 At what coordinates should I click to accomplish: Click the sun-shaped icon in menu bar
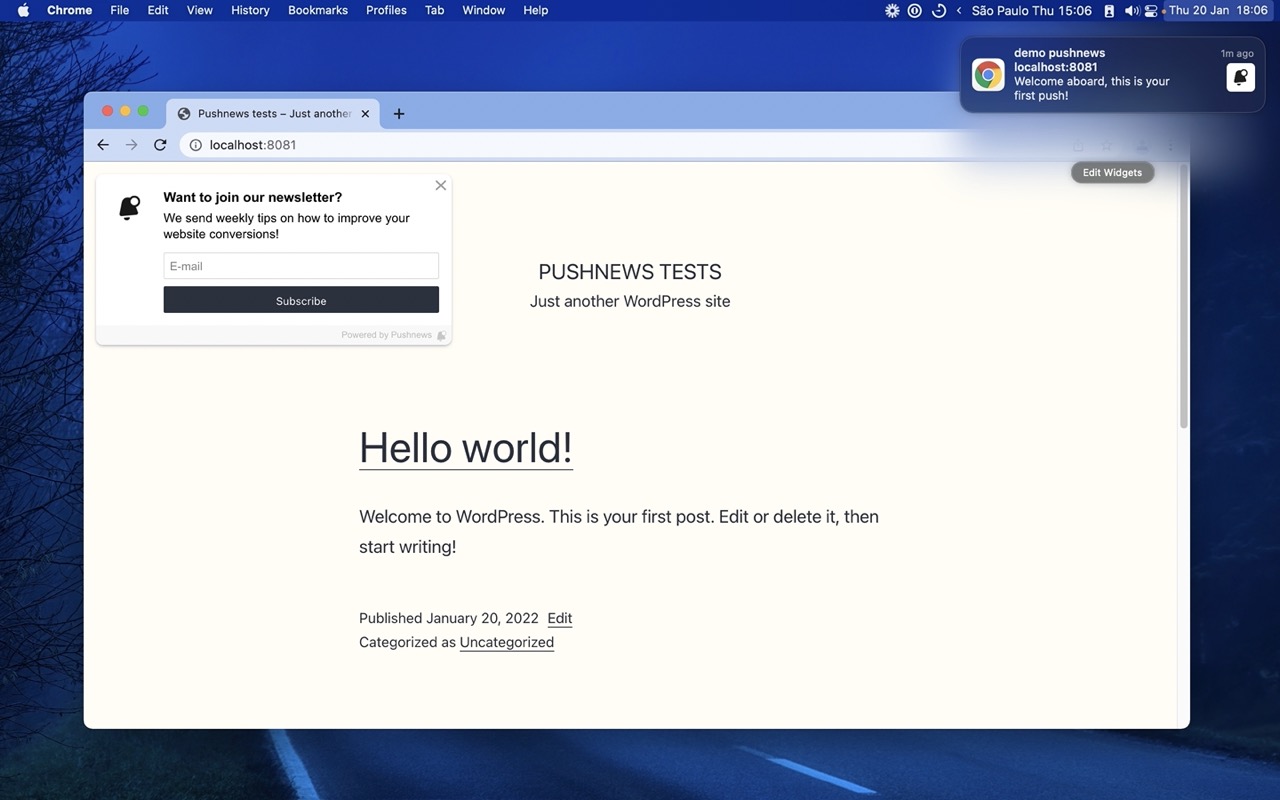click(892, 10)
